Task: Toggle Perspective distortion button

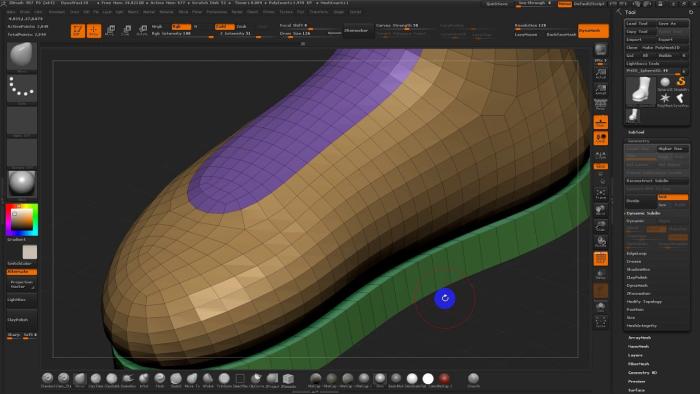Action: click(x=600, y=105)
